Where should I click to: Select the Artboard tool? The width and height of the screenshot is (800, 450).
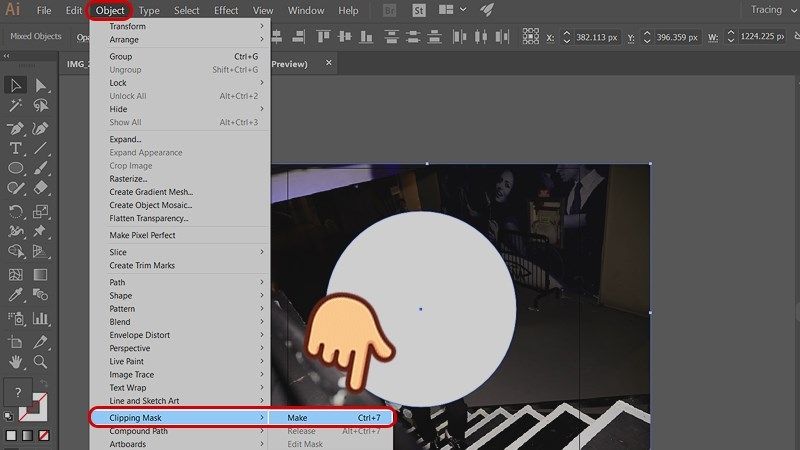tap(15, 342)
